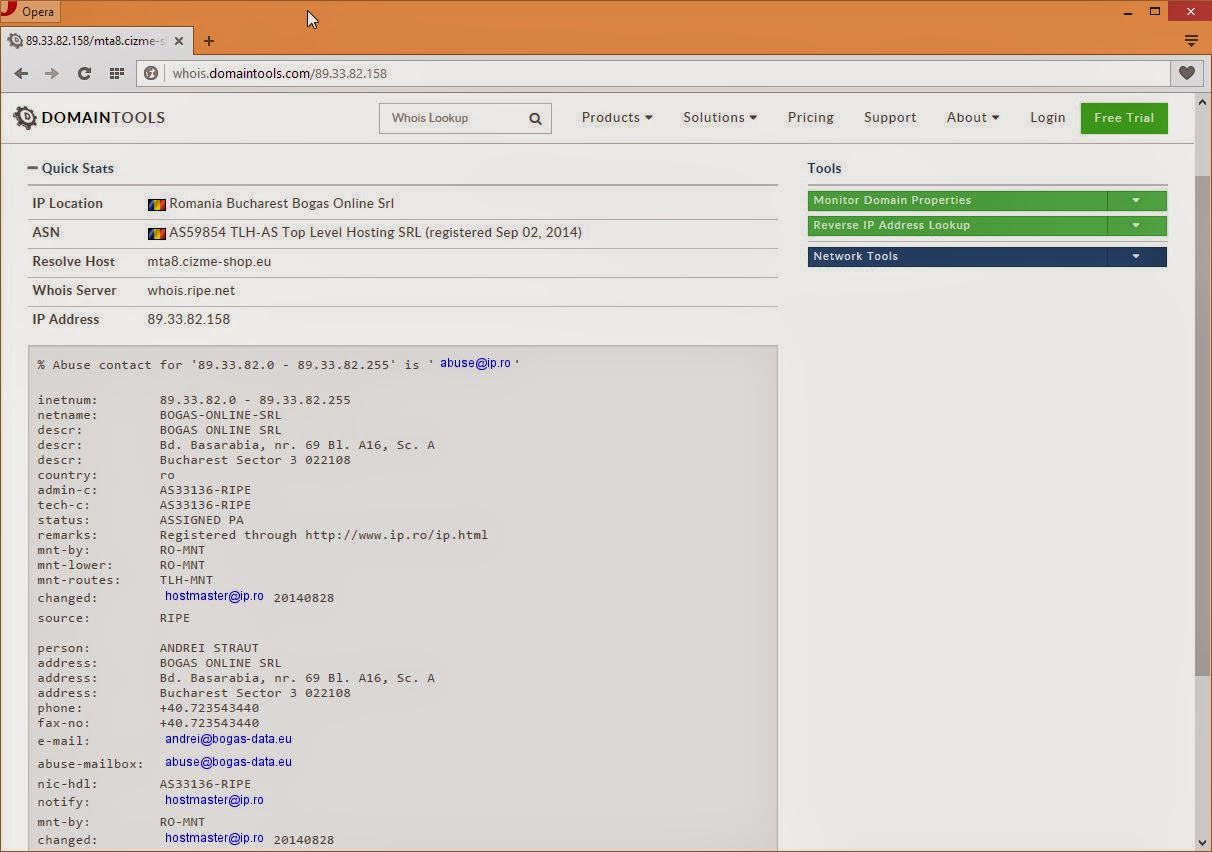
Task: Click Reverse IP Address Lookup button
Action: pos(957,225)
